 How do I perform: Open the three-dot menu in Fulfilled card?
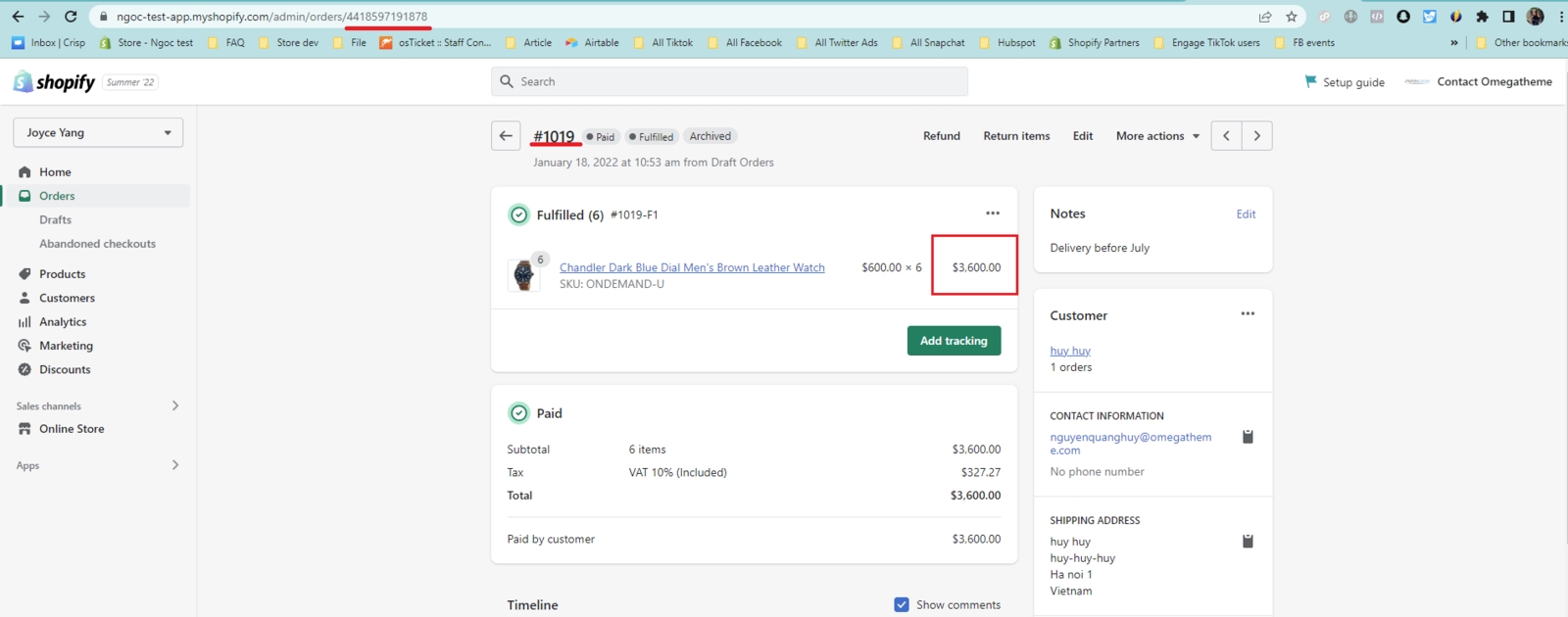point(993,214)
